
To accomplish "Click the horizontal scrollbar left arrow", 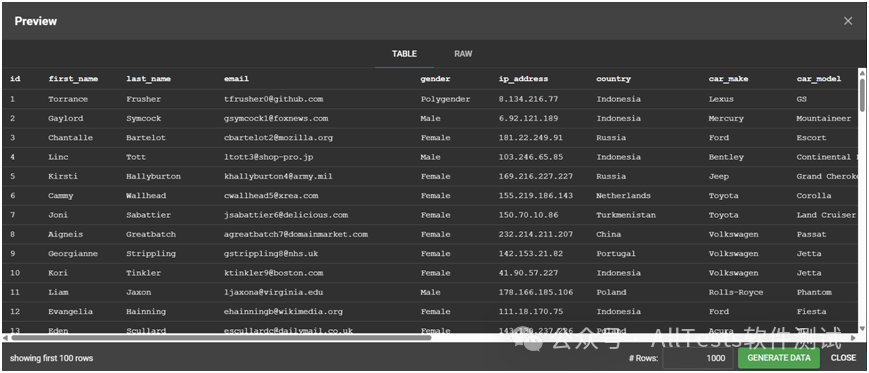I will 6,338.
